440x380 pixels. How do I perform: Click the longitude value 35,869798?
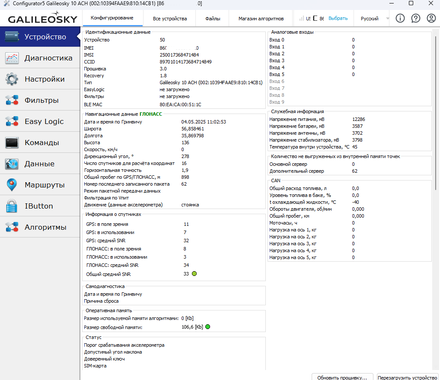(193, 136)
